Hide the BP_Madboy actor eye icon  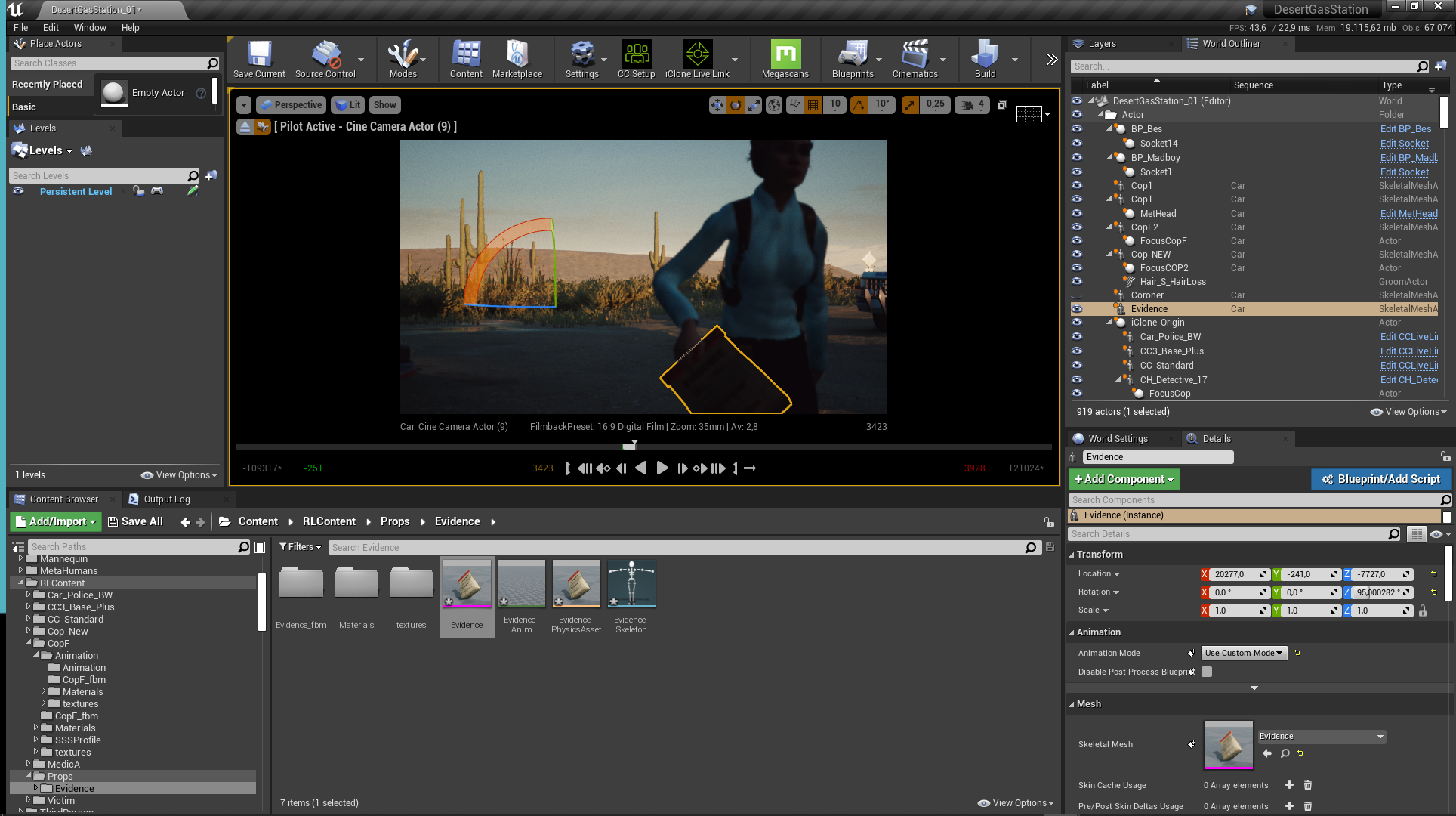tap(1077, 158)
